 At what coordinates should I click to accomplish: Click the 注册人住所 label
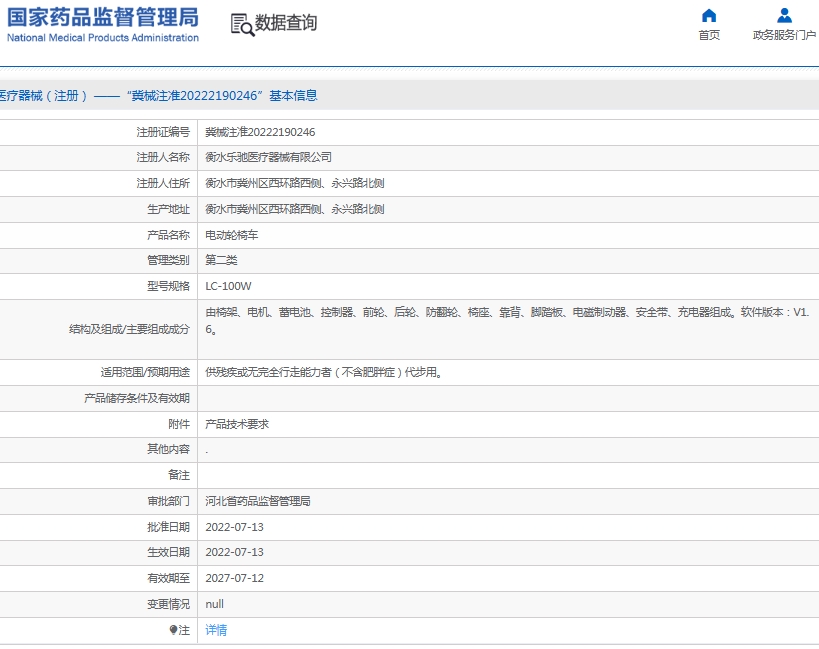pyautogui.click(x=163, y=183)
